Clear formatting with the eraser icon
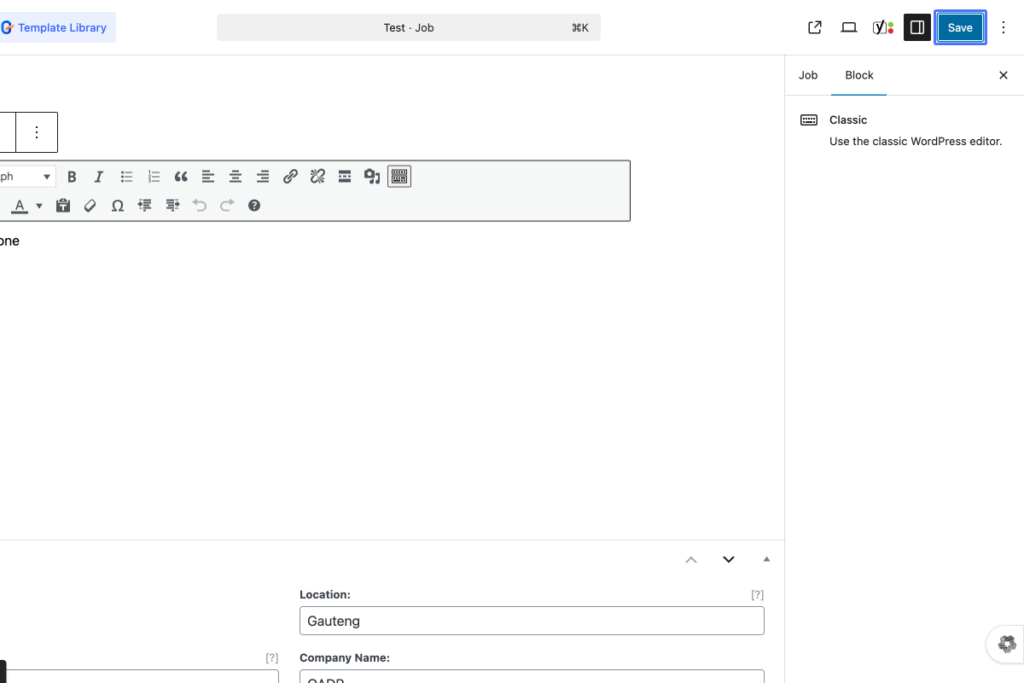The width and height of the screenshot is (1024, 683). (x=90, y=206)
